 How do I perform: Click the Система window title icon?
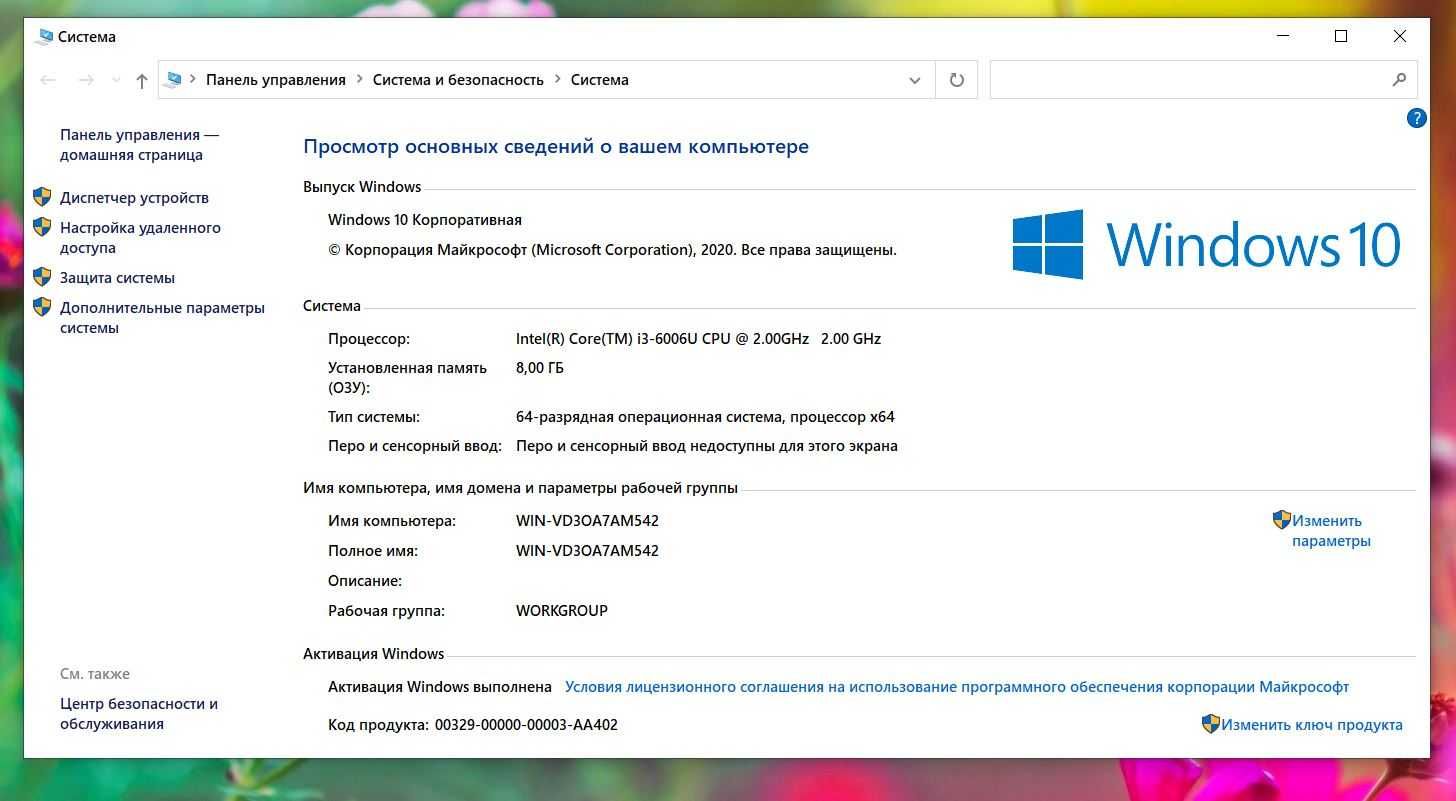coord(44,37)
